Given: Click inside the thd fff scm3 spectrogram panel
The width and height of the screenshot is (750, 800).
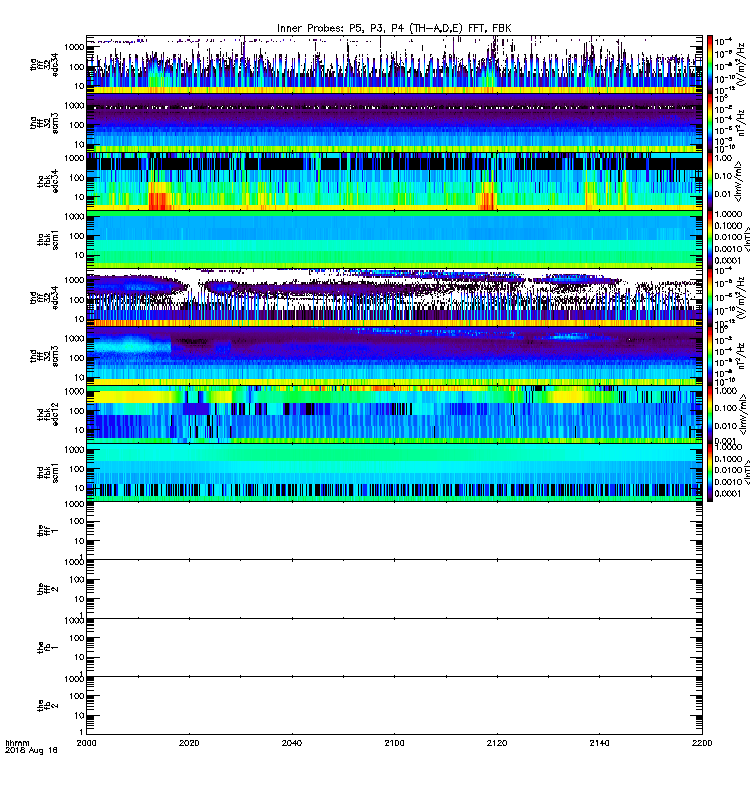Looking at the screenshot, I should point(394,356).
